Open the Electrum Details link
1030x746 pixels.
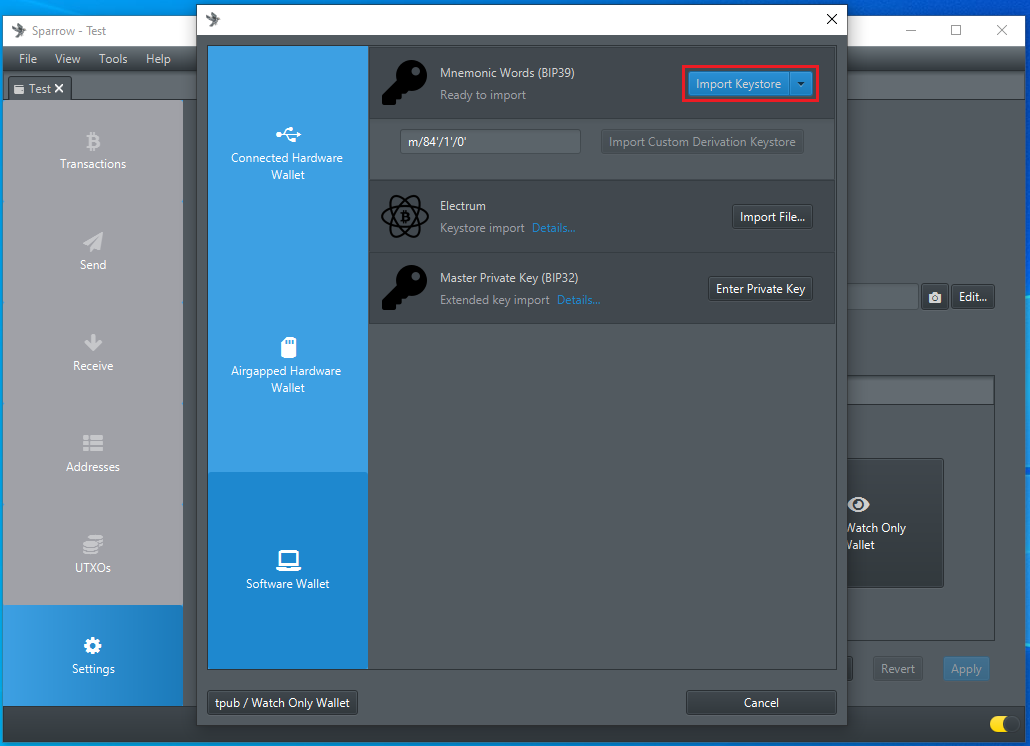(553, 228)
